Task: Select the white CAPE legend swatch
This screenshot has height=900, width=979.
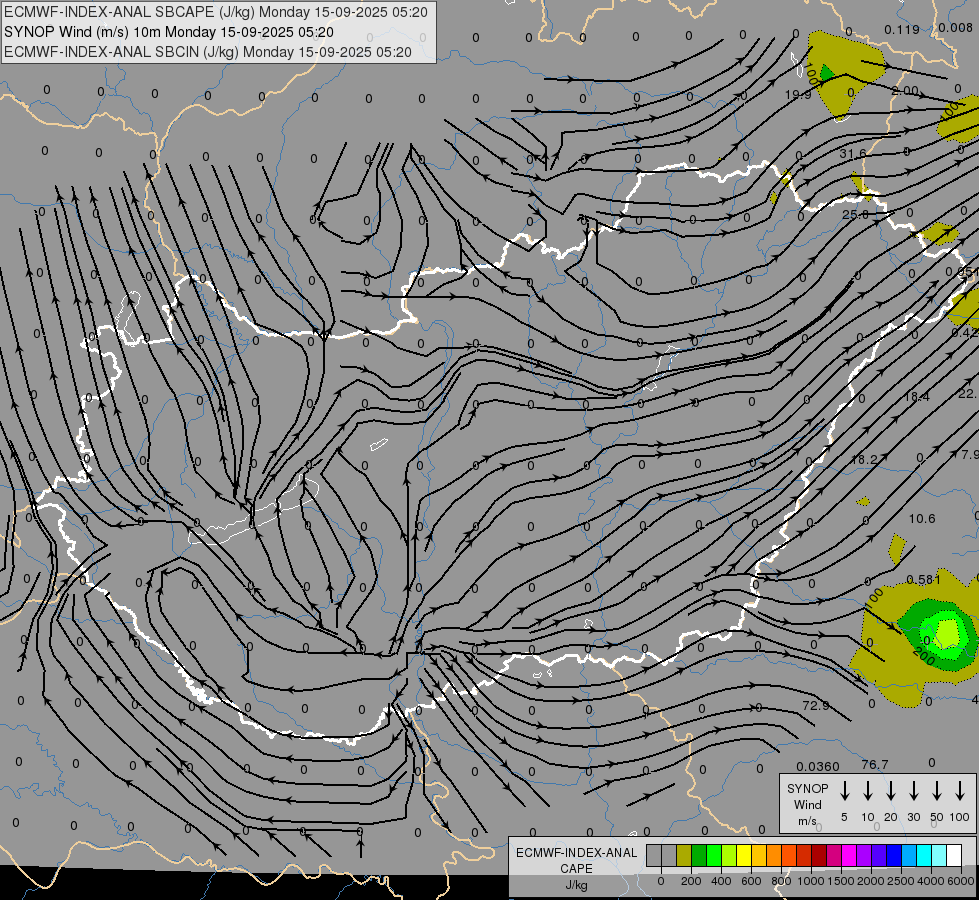Action: (x=955, y=855)
